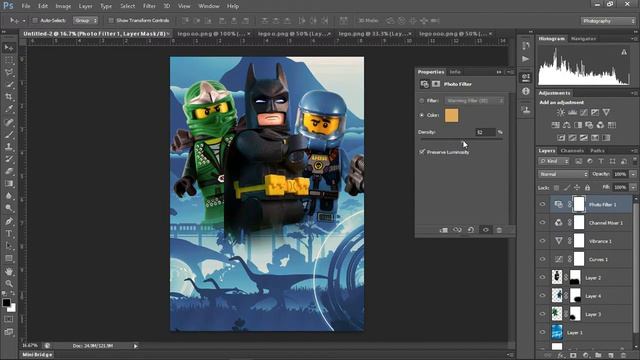Toggle visibility of Layer 1
Image resolution: width=640 pixels, height=360 pixels.
[542, 332]
